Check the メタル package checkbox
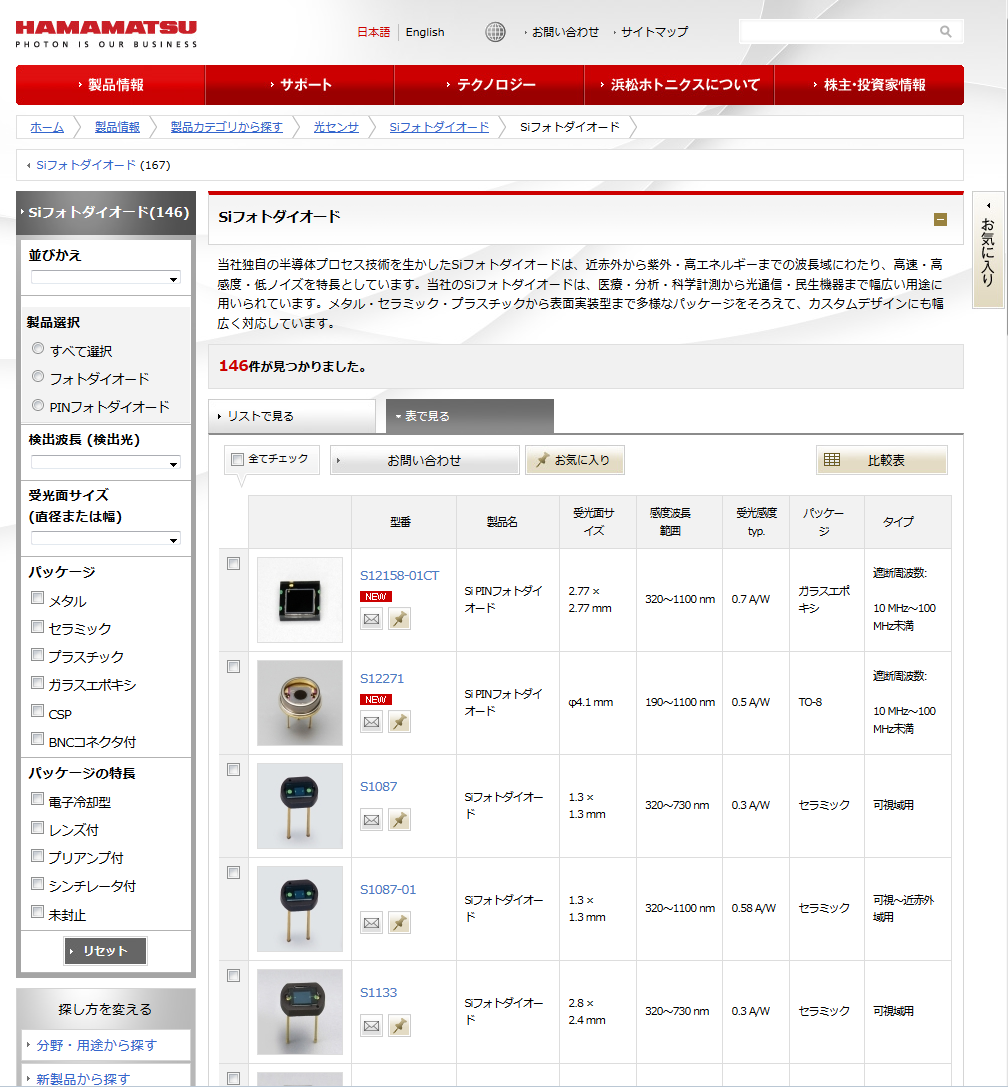 [38, 599]
